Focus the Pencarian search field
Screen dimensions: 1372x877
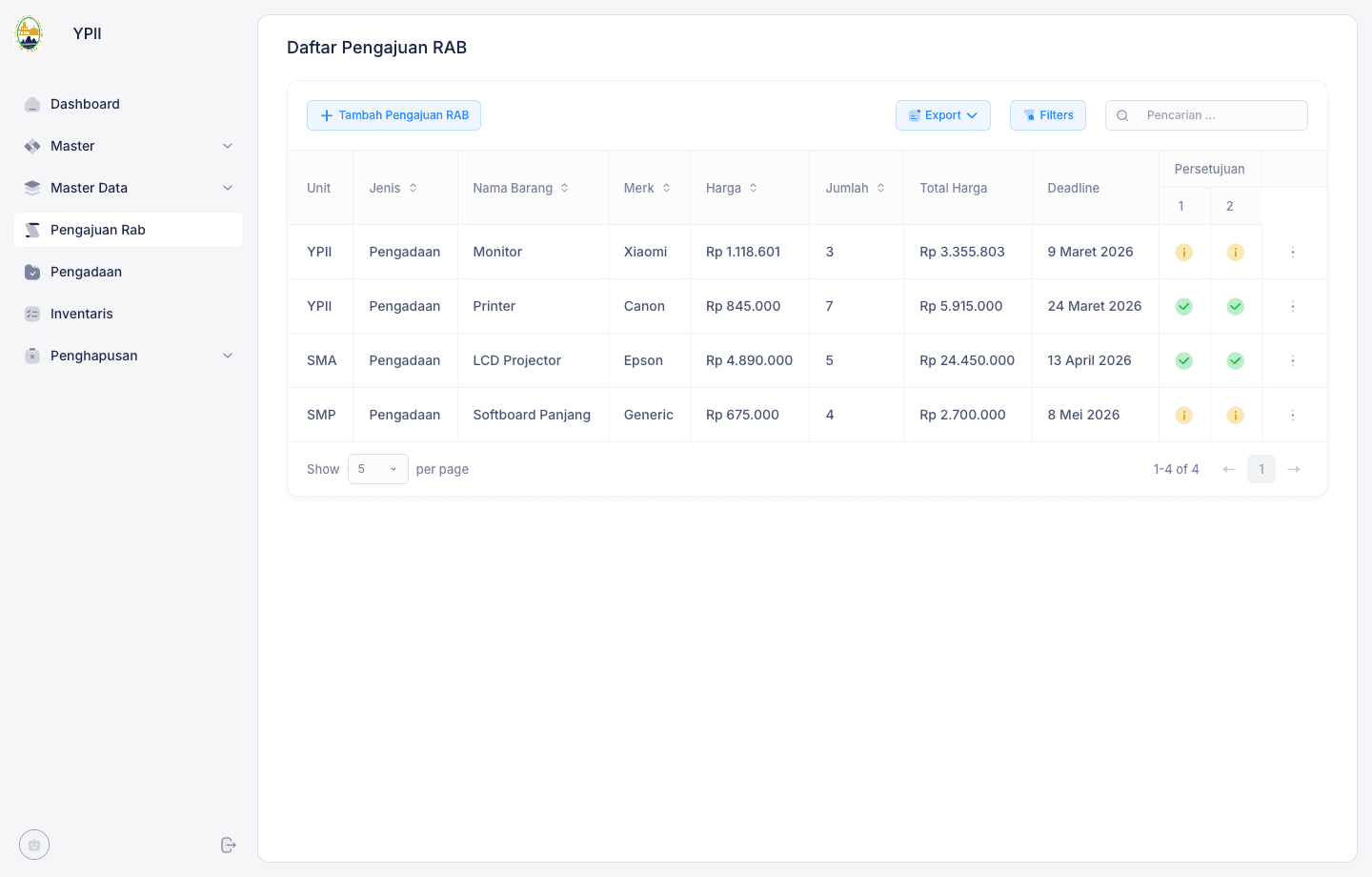click(1206, 115)
